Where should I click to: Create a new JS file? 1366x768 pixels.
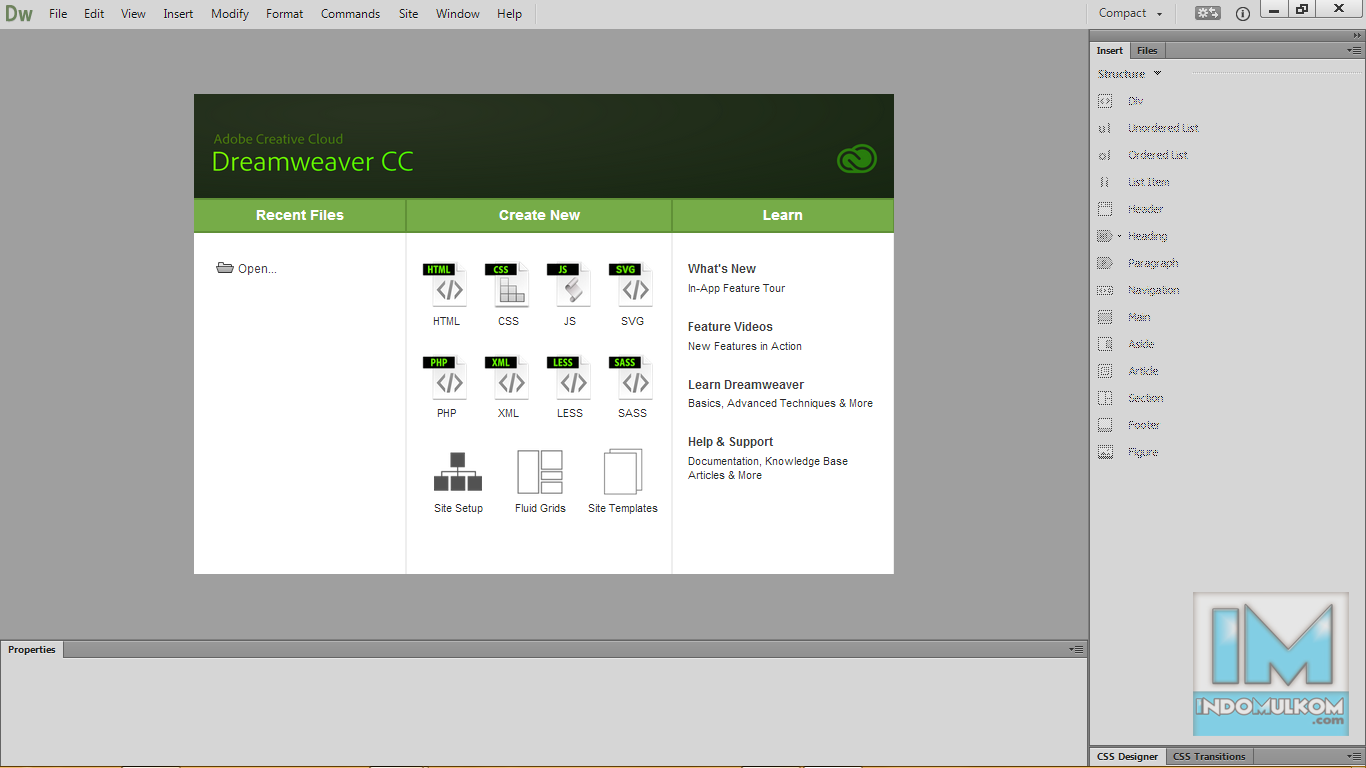pyautogui.click(x=570, y=289)
